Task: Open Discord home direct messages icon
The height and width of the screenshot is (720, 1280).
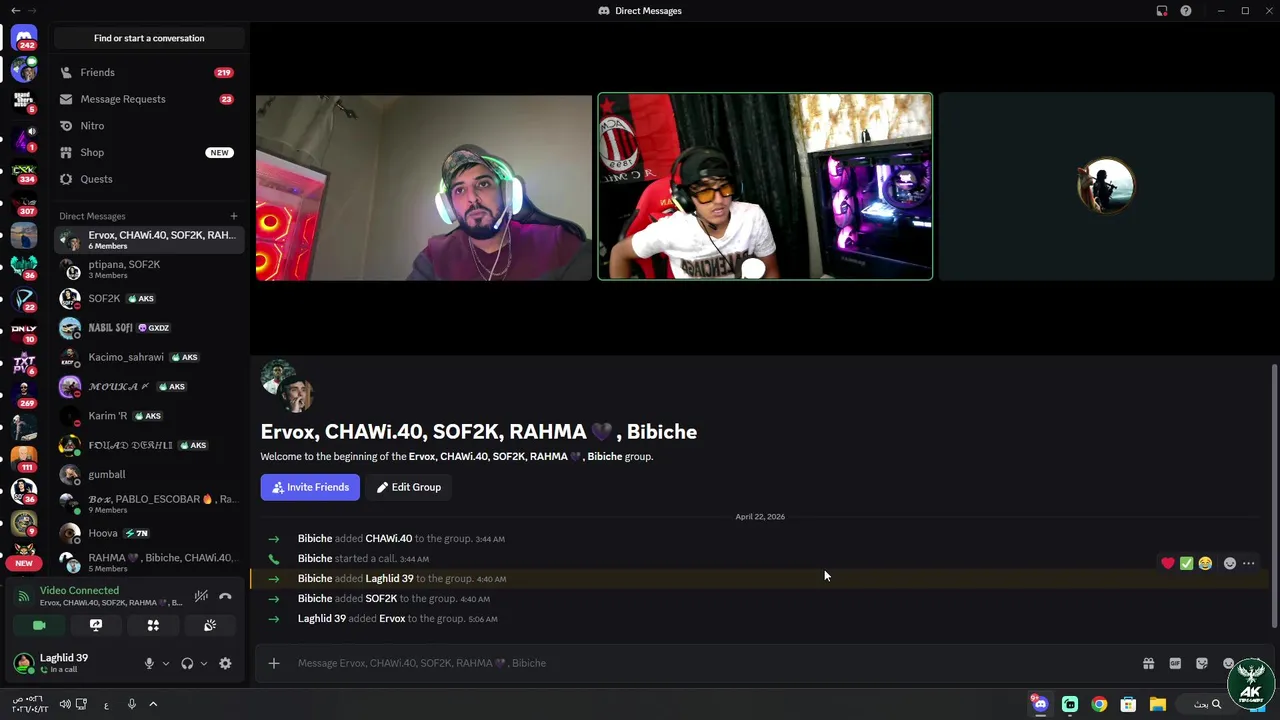Action: coord(24,37)
